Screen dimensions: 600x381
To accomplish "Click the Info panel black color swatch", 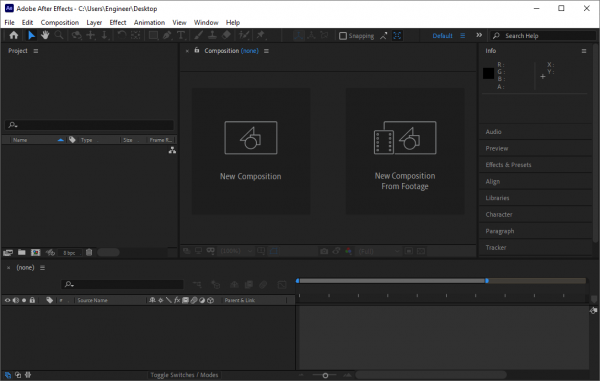I will pos(488,73).
